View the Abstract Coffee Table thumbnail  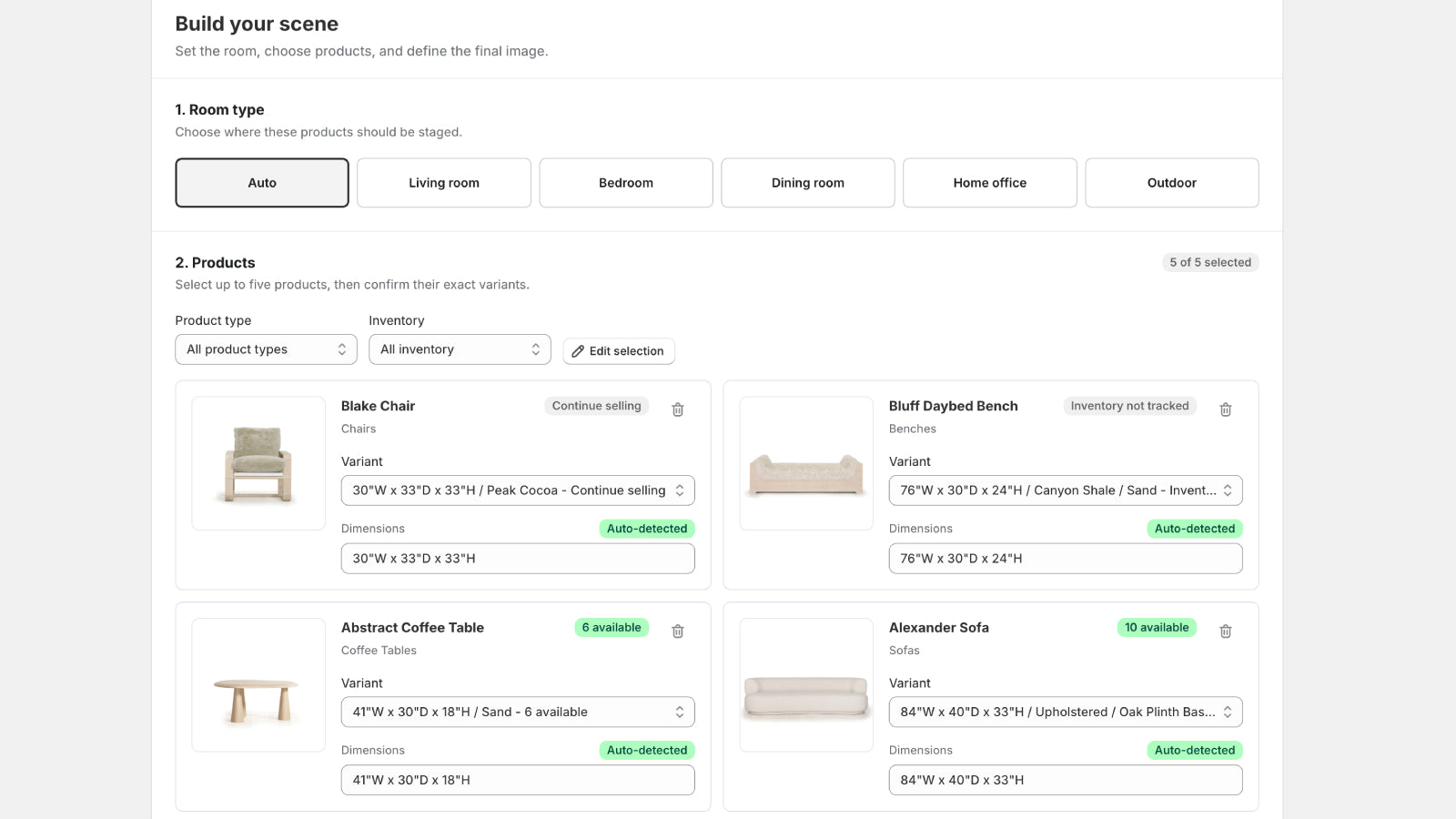click(258, 685)
